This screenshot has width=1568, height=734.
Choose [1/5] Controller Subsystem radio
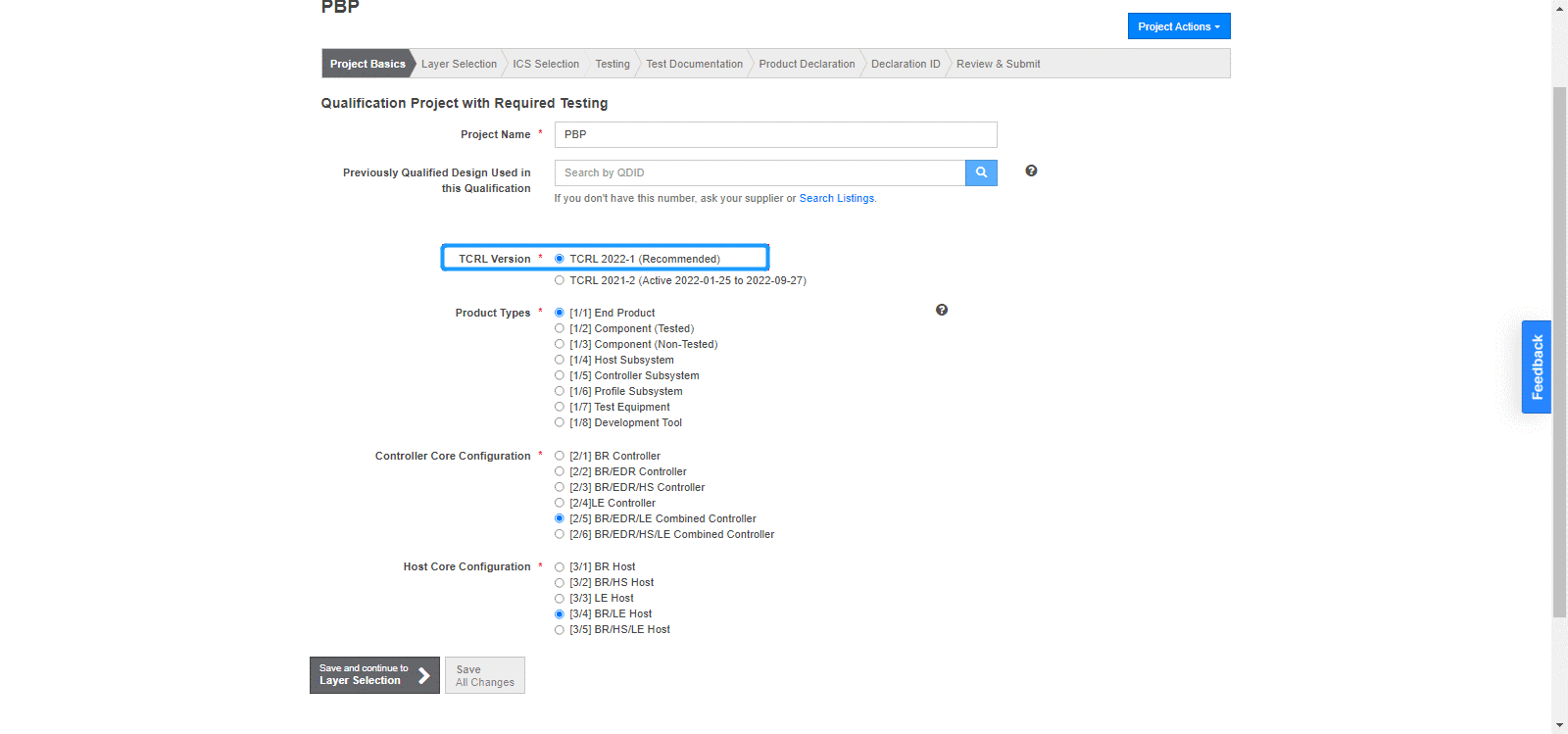click(x=560, y=375)
